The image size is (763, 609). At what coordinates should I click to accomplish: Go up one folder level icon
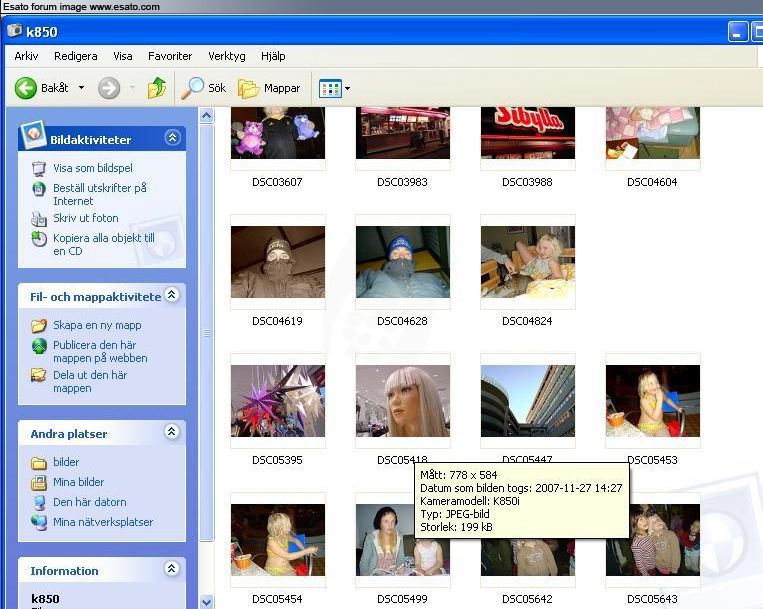157,88
